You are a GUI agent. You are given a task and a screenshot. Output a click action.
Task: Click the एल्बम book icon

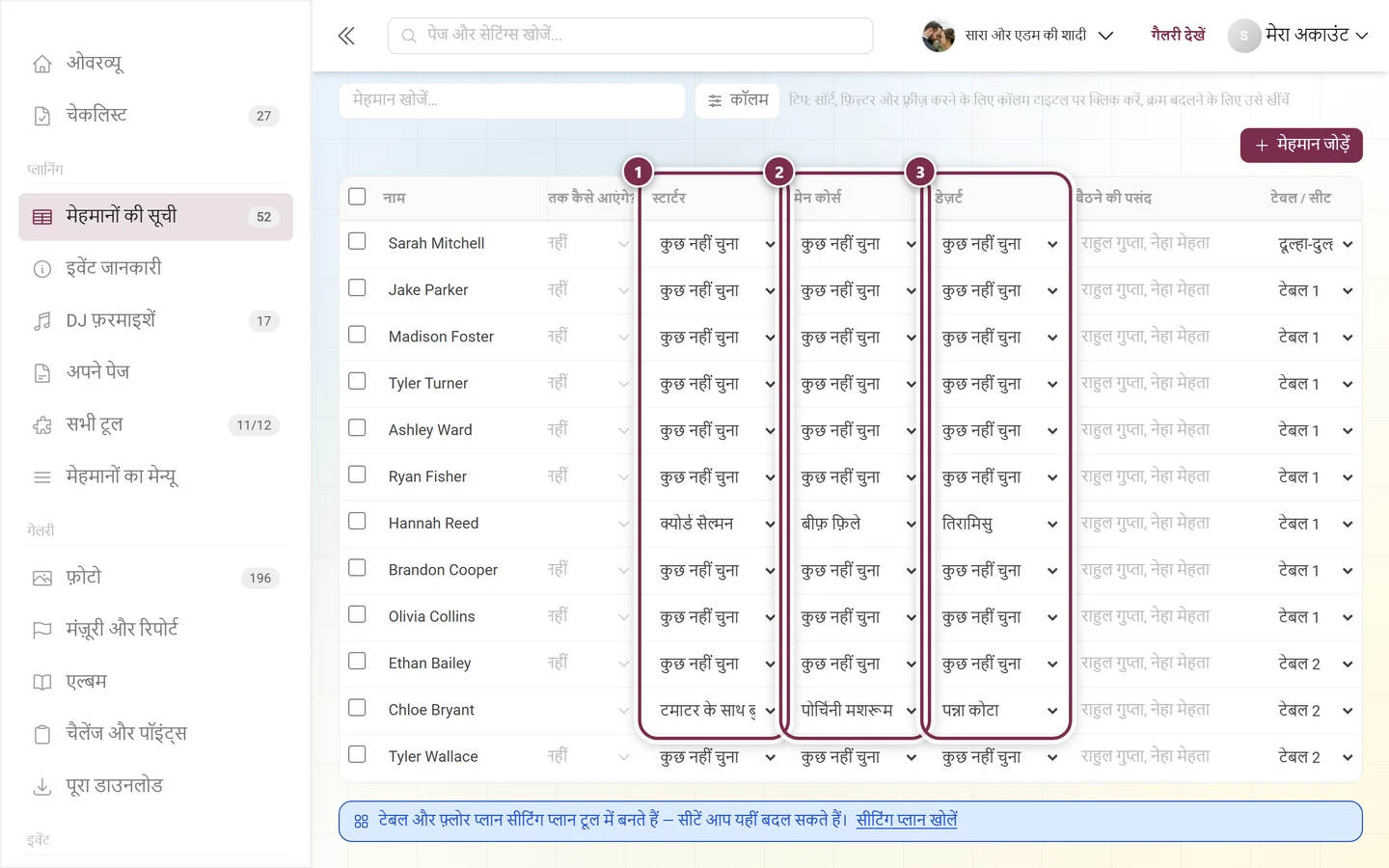(42, 682)
